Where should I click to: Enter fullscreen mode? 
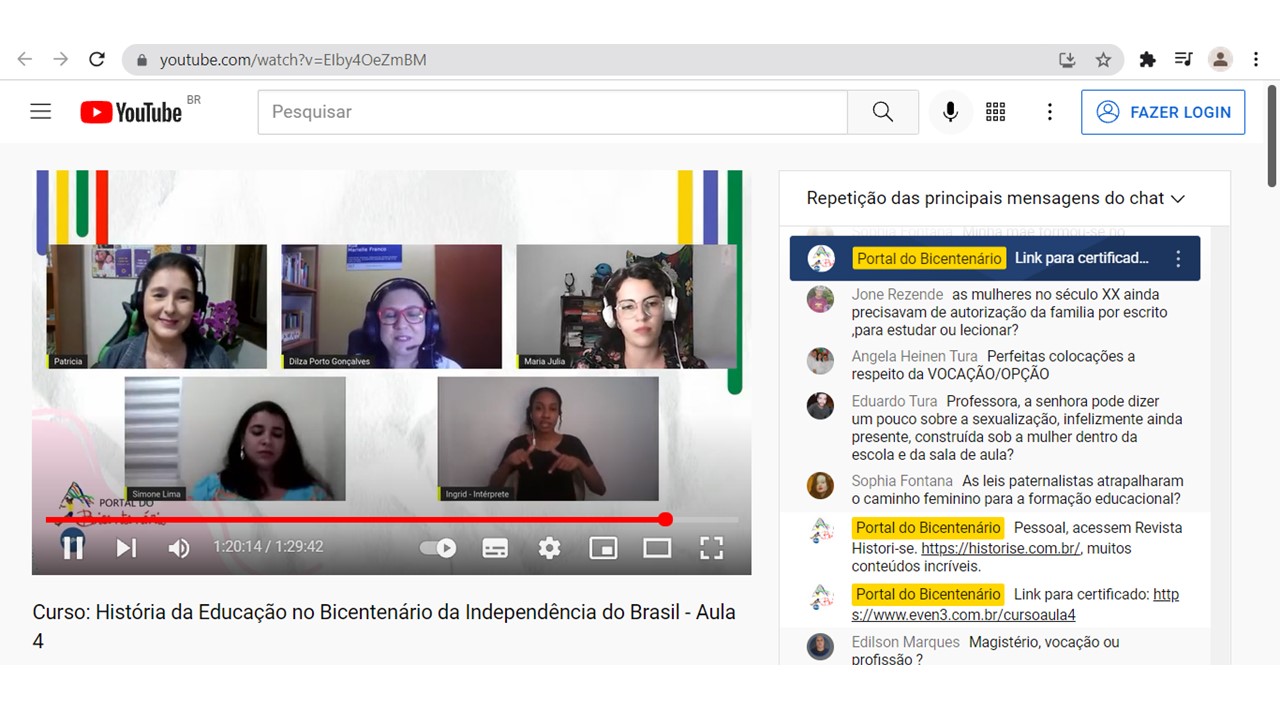[711, 548]
